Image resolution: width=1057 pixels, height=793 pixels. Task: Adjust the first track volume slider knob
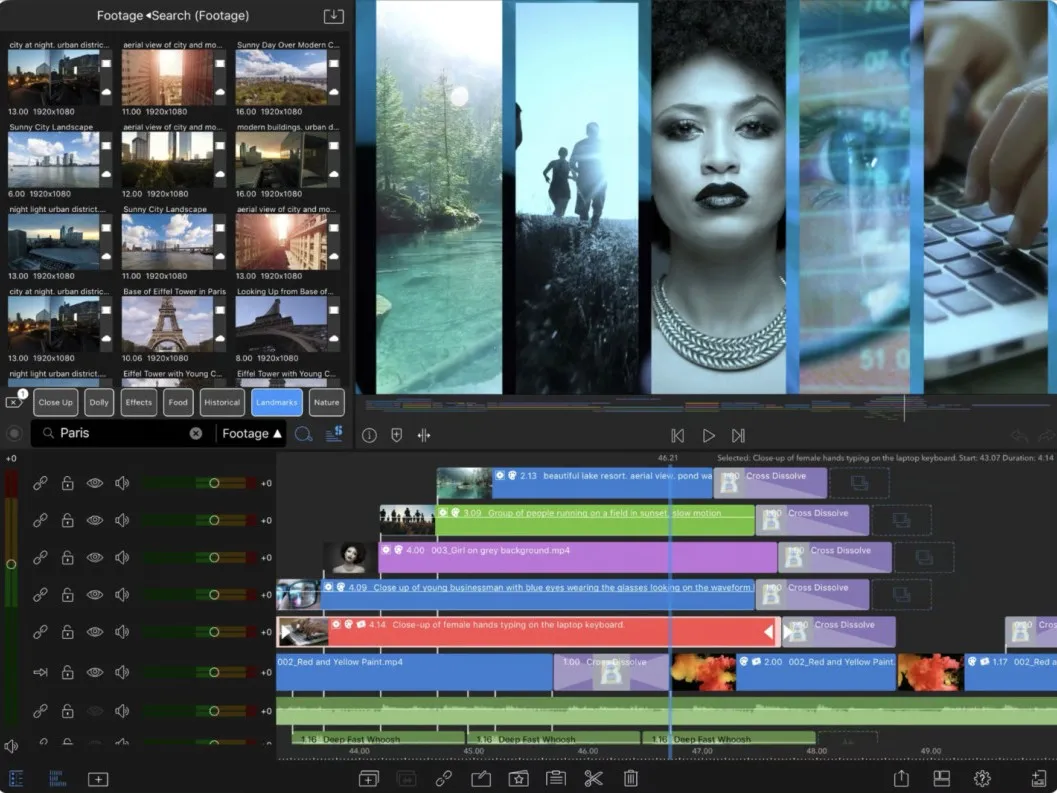[x=214, y=483]
